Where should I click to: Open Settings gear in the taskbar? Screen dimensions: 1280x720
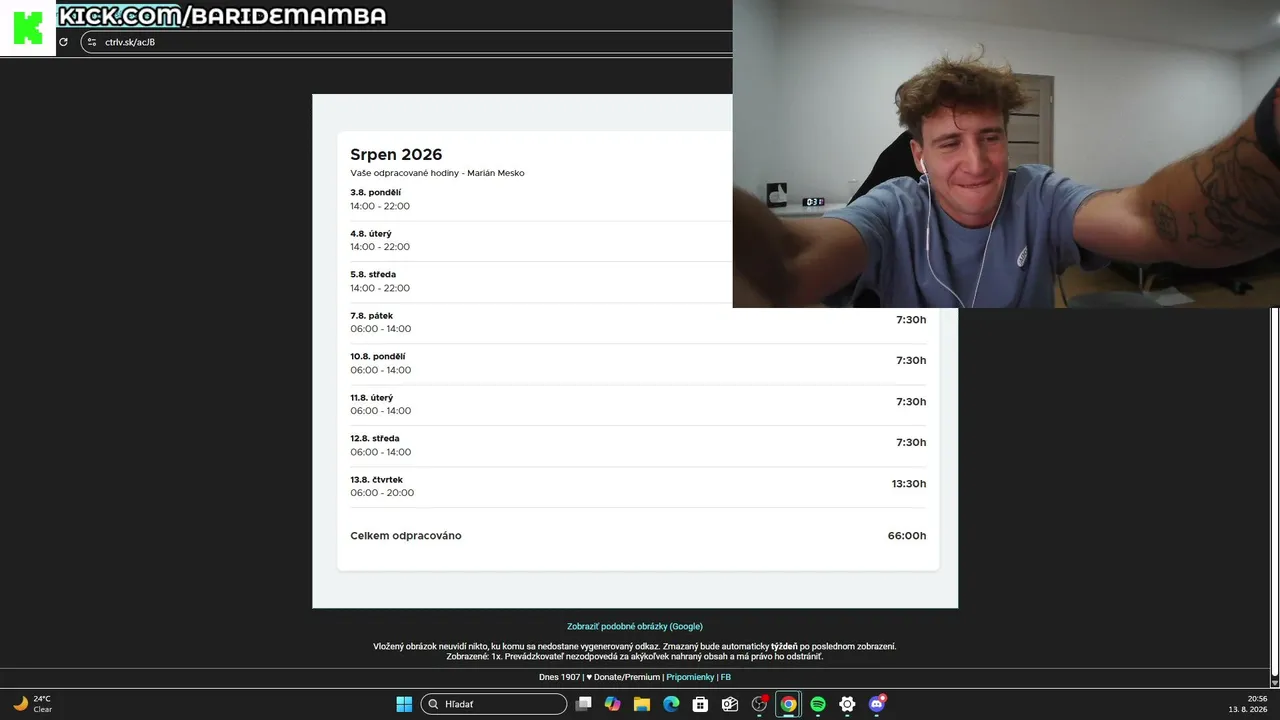click(x=847, y=704)
